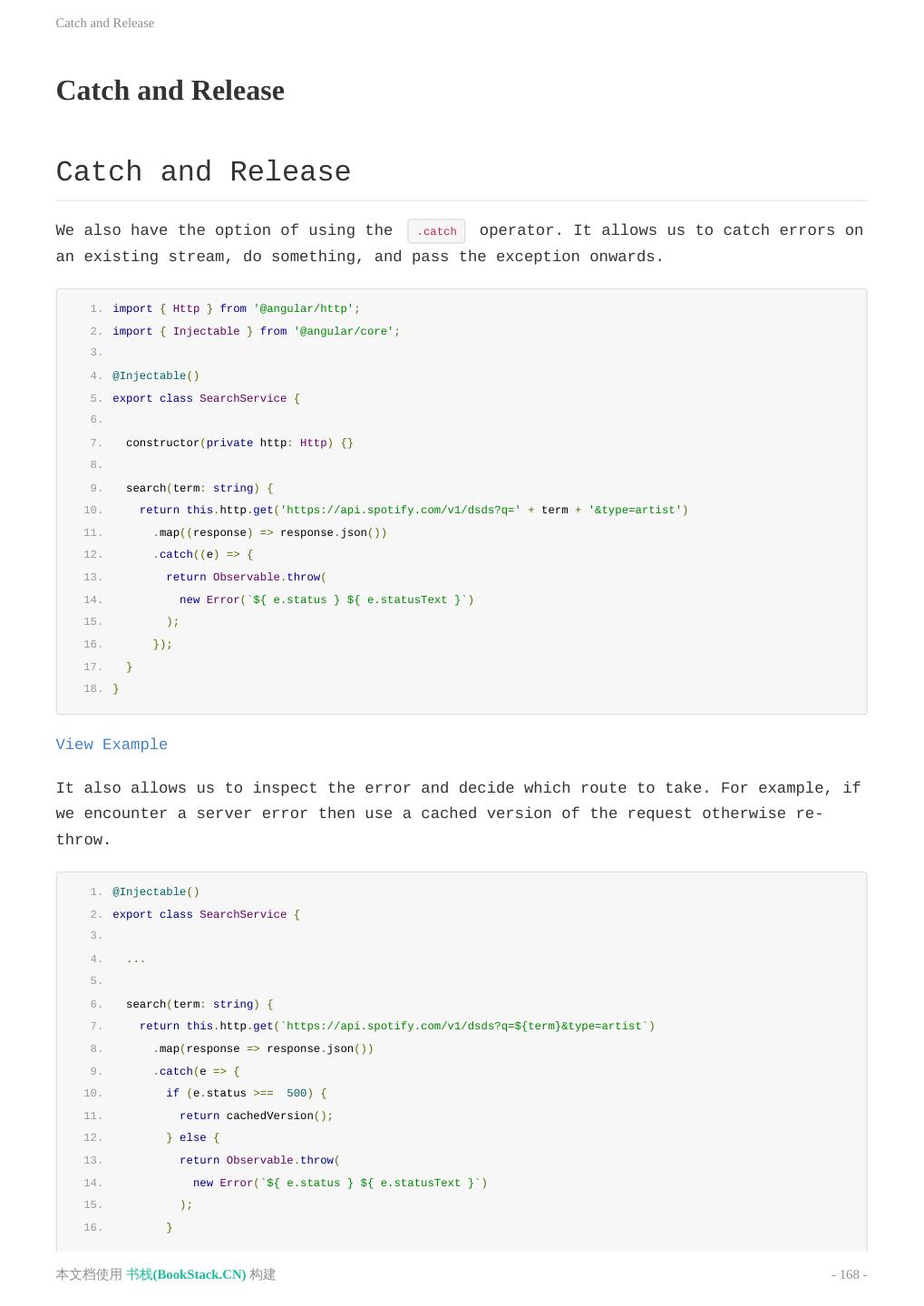This screenshot has width=924, height=1306.
Task: Click the constructor(private http: Http) line
Action: point(239,443)
